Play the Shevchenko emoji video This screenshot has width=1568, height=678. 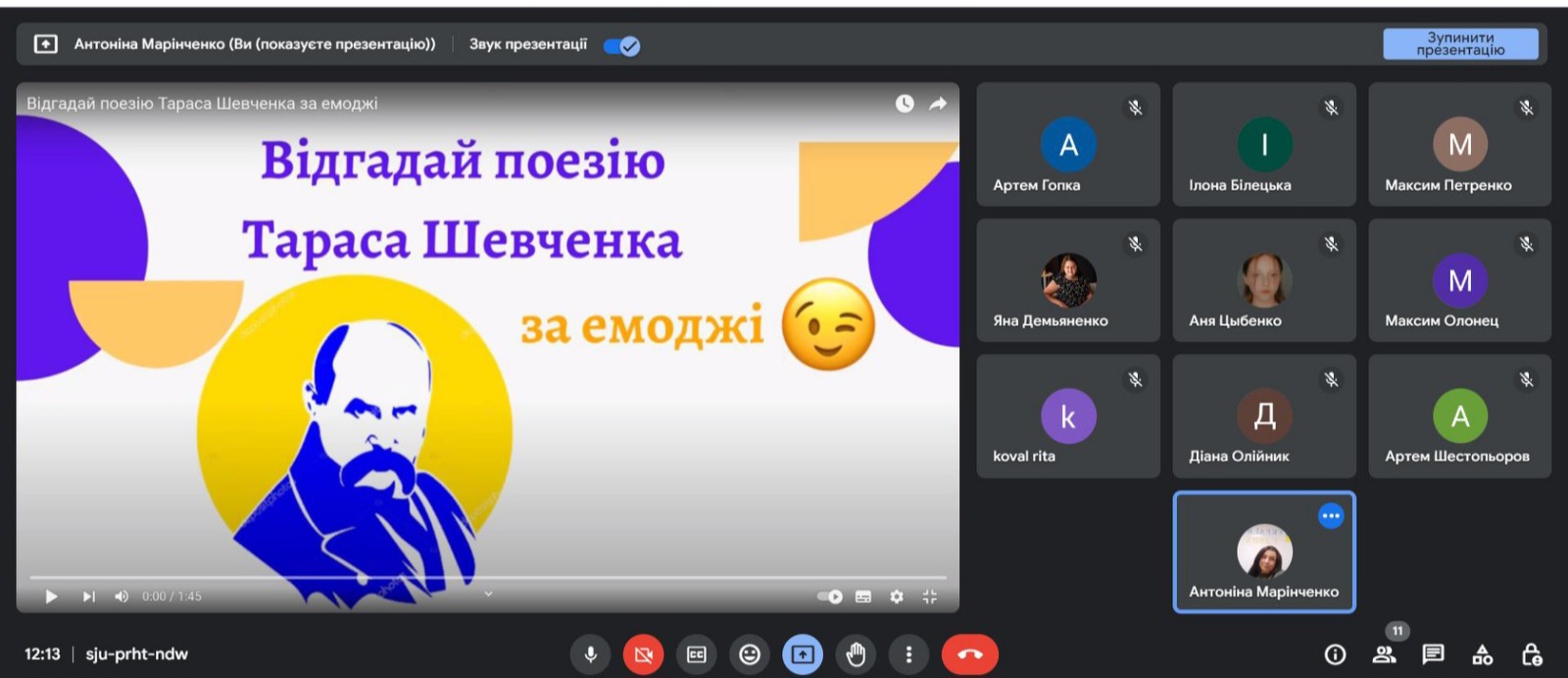click(51, 597)
